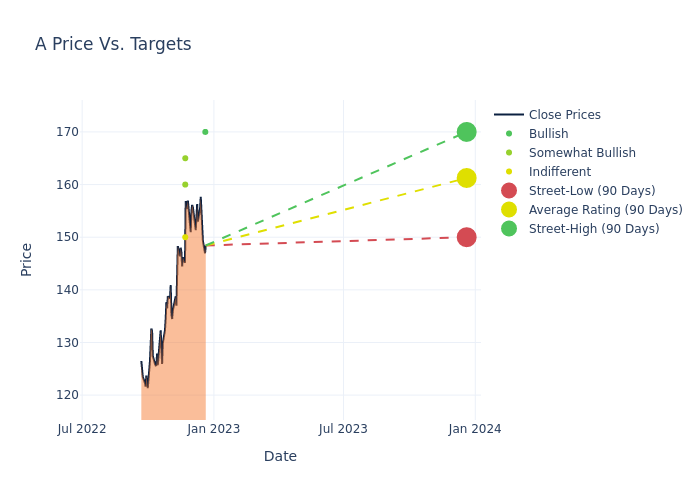The height and width of the screenshot is (500, 700).
Task: Click the Bullish dot at price 170
Action: (205, 132)
